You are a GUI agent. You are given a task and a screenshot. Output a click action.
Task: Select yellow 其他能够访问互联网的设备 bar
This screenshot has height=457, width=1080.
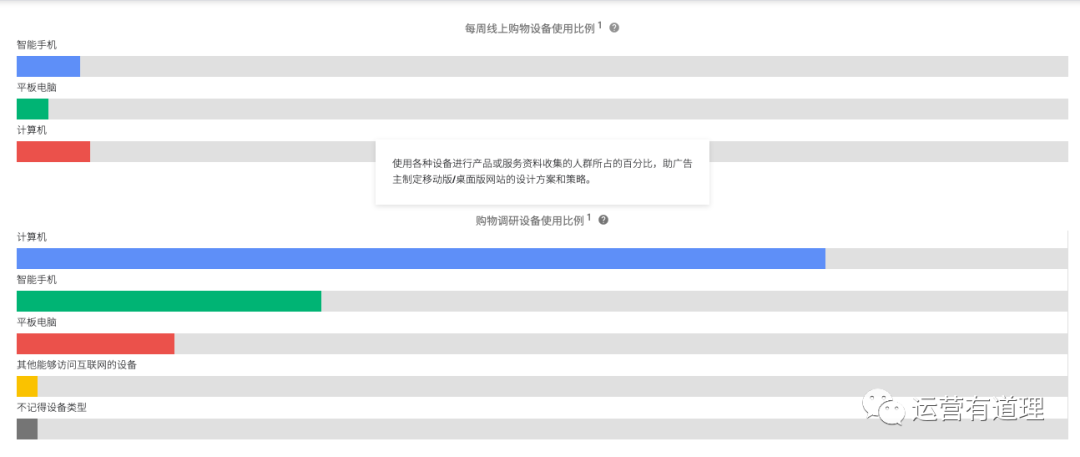click(x=27, y=386)
